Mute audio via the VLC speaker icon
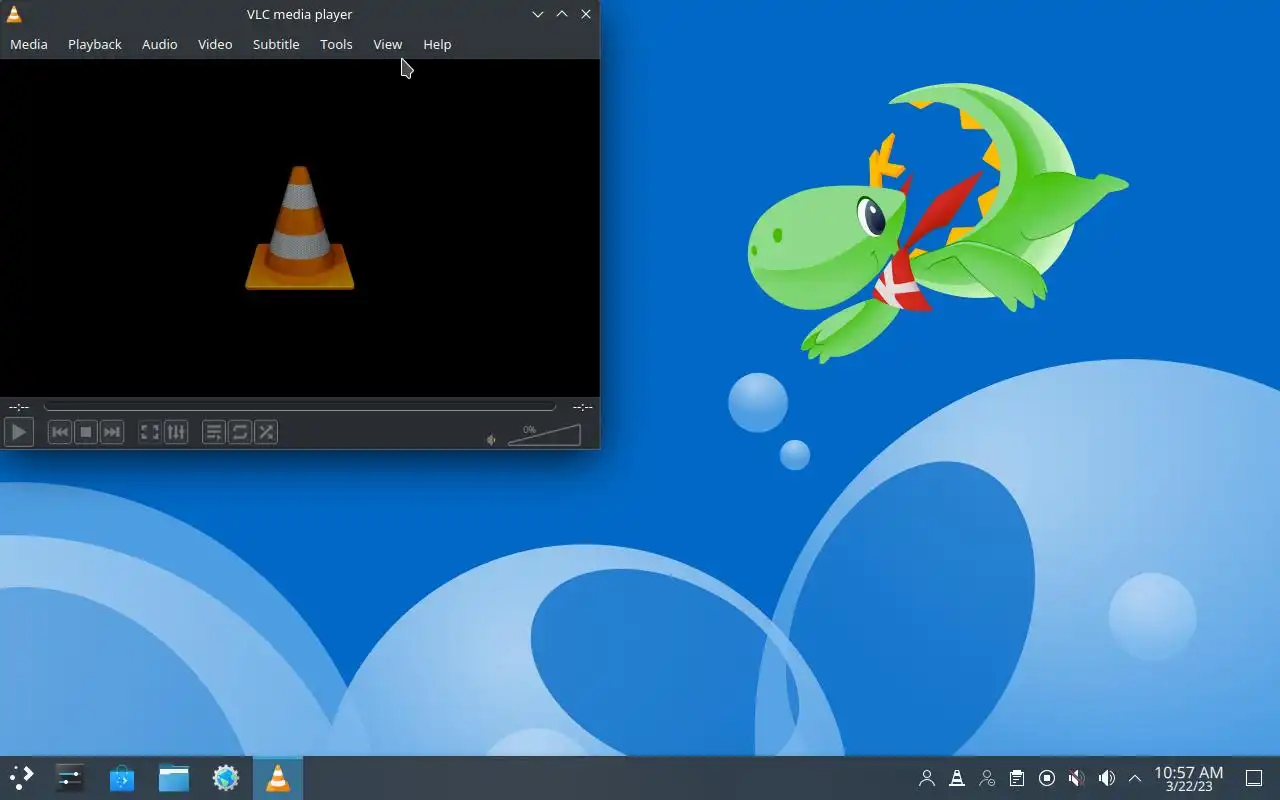Screen dimensions: 1280x800 point(491,439)
